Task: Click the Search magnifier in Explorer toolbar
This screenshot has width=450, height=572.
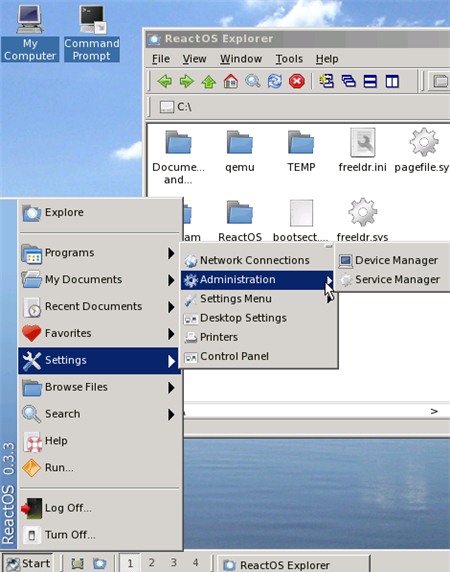Action: pos(253,81)
